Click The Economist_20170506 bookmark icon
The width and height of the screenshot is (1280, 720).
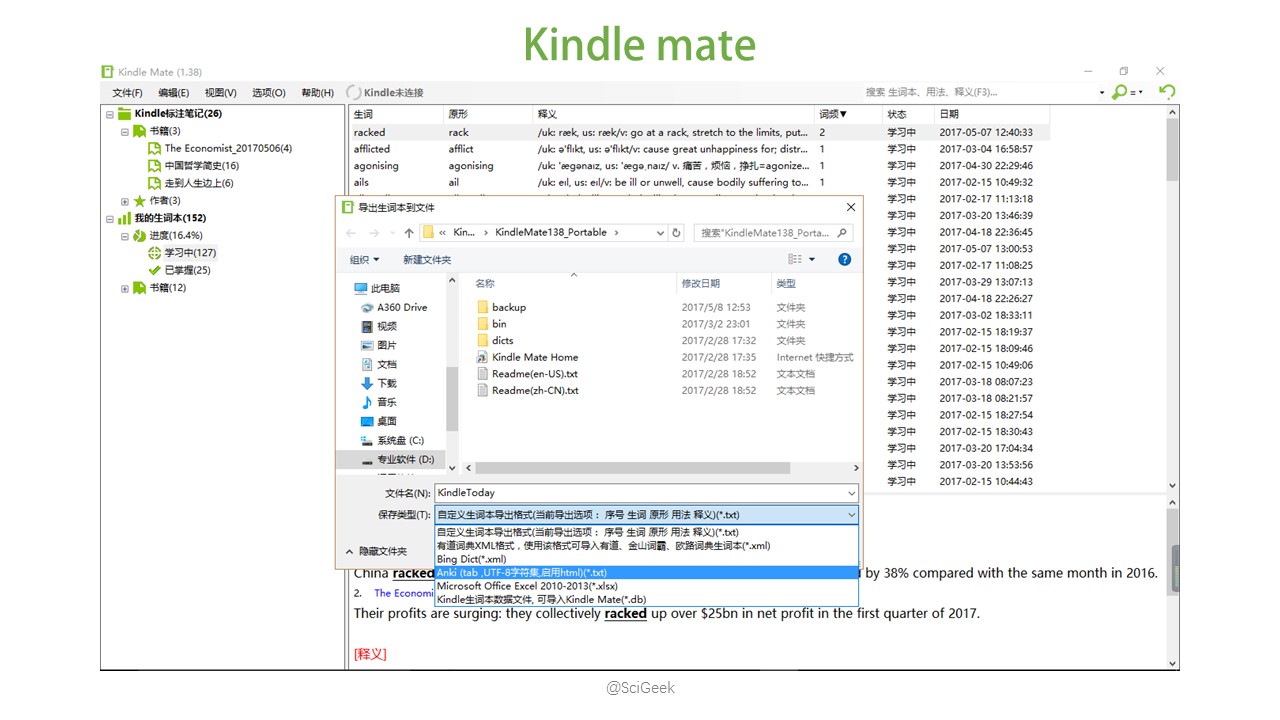pyautogui.click(x=154, y=148)
